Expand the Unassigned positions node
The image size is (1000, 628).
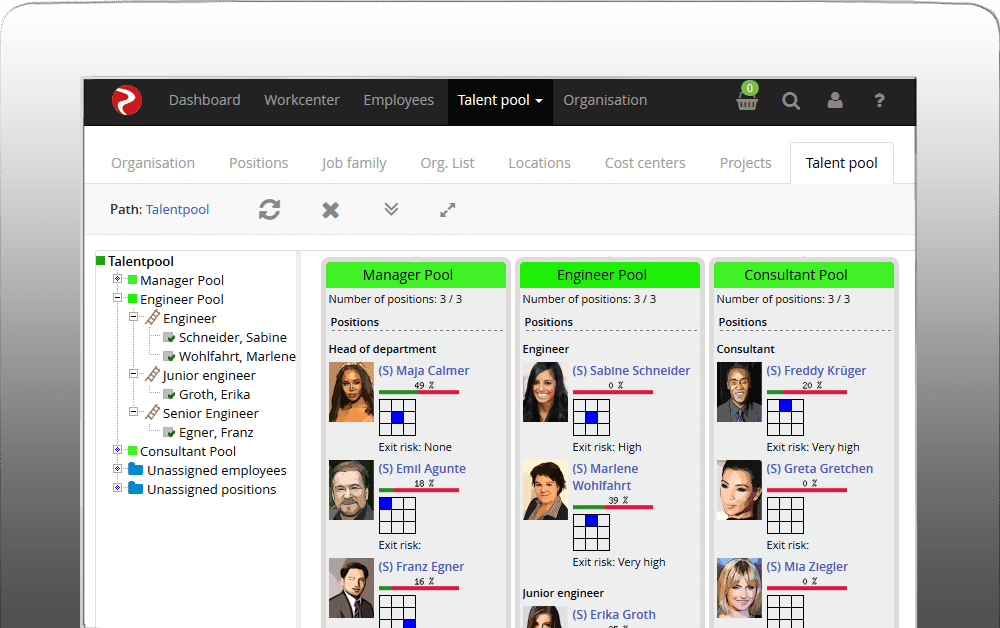(117, 488)
